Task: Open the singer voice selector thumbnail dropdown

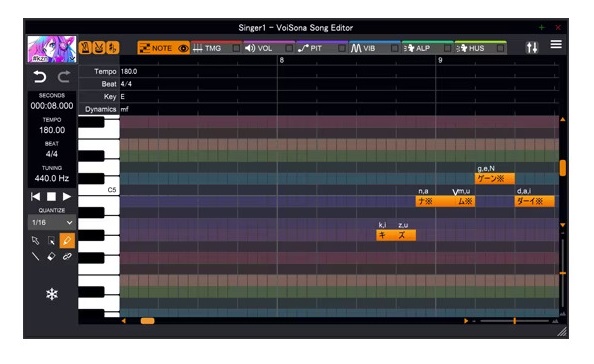Action: [x=52, y=49]
